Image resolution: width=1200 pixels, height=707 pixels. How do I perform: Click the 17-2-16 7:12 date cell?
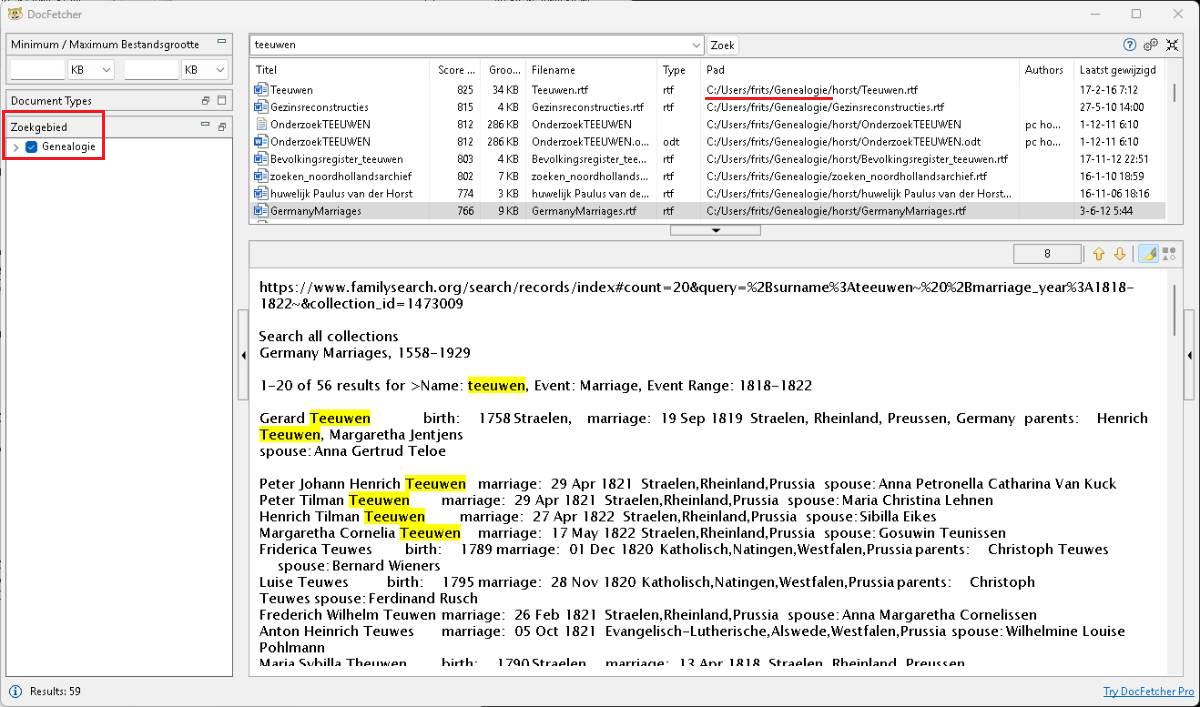click(x=1108, y=90)
